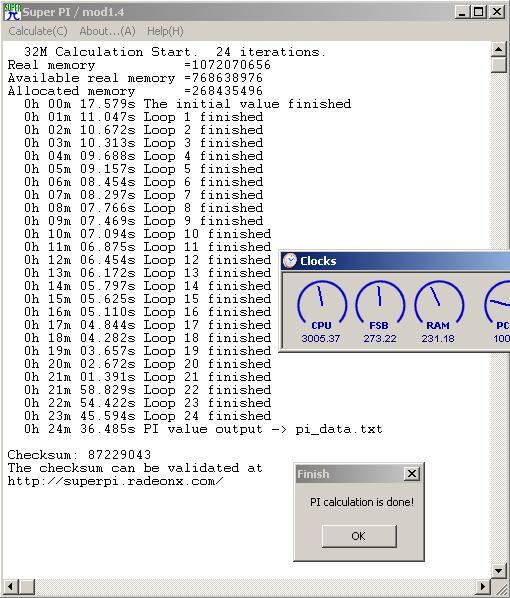Click the horizontal scrollbar thumb
The height and width of the screenshot is (598, 510).
(x=27, y=586)
